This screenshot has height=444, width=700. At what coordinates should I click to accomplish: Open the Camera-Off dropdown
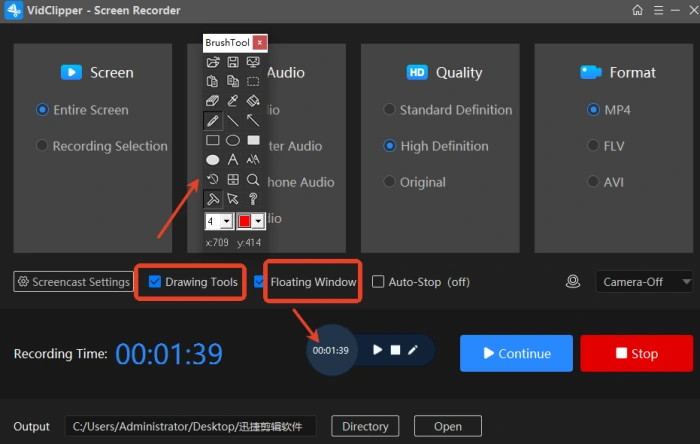[x=643, y=282]
